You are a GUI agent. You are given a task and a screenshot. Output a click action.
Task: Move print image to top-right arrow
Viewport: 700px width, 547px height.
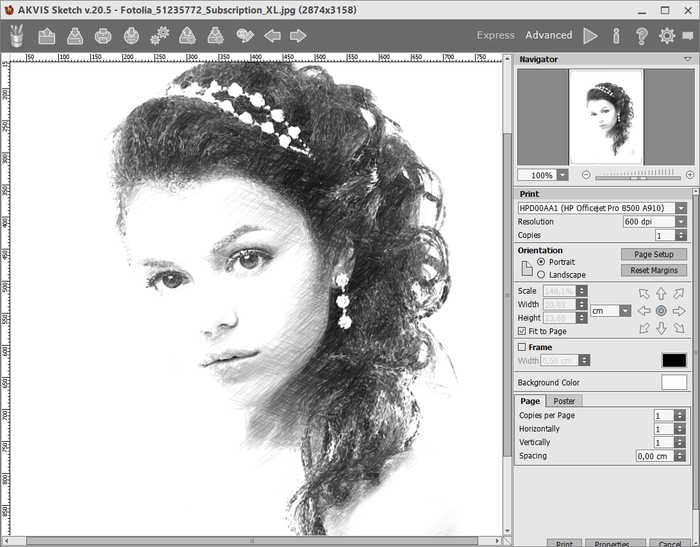pos(679,293)
